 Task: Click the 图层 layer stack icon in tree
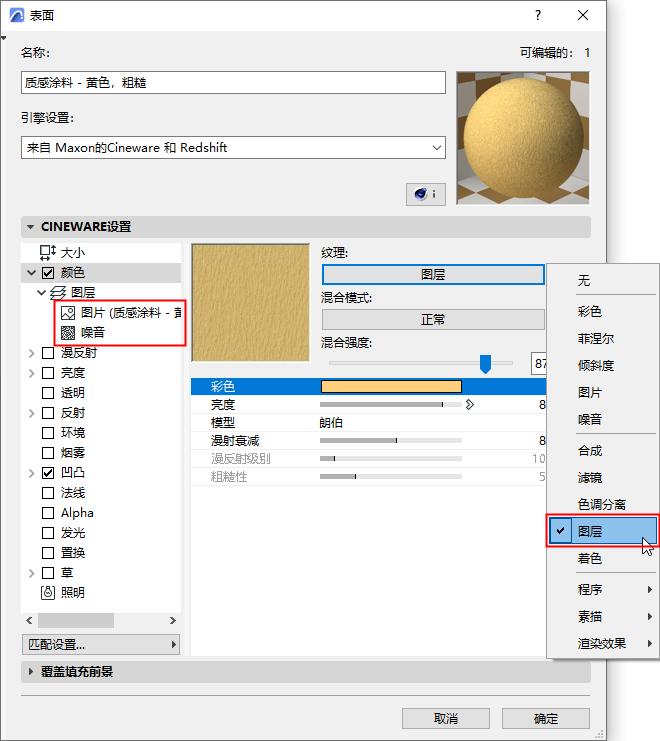59,293
